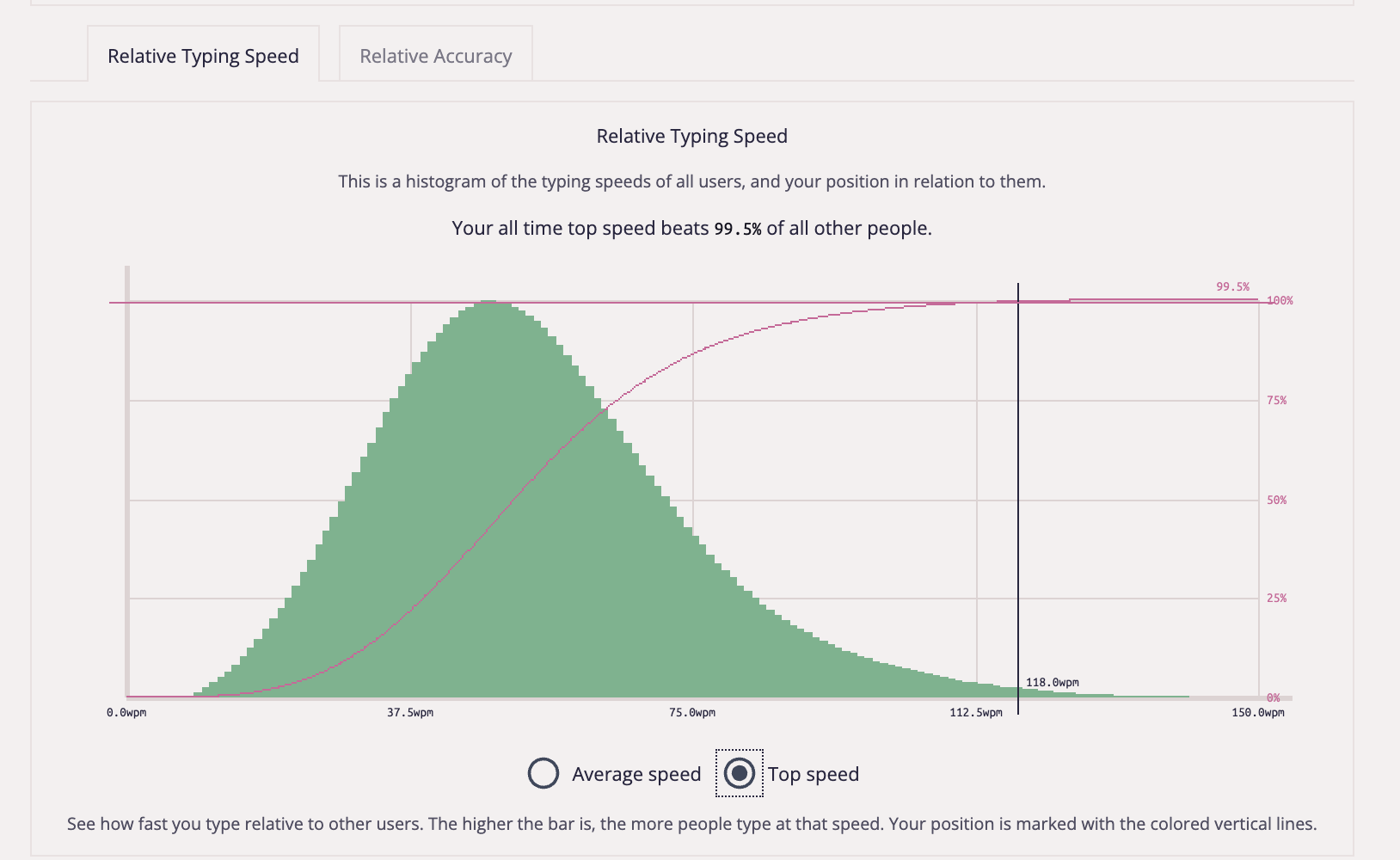Click the 75.0wpm x-axis label
The width and height of the screenshot is (1400, 860).
click(692, 713)
